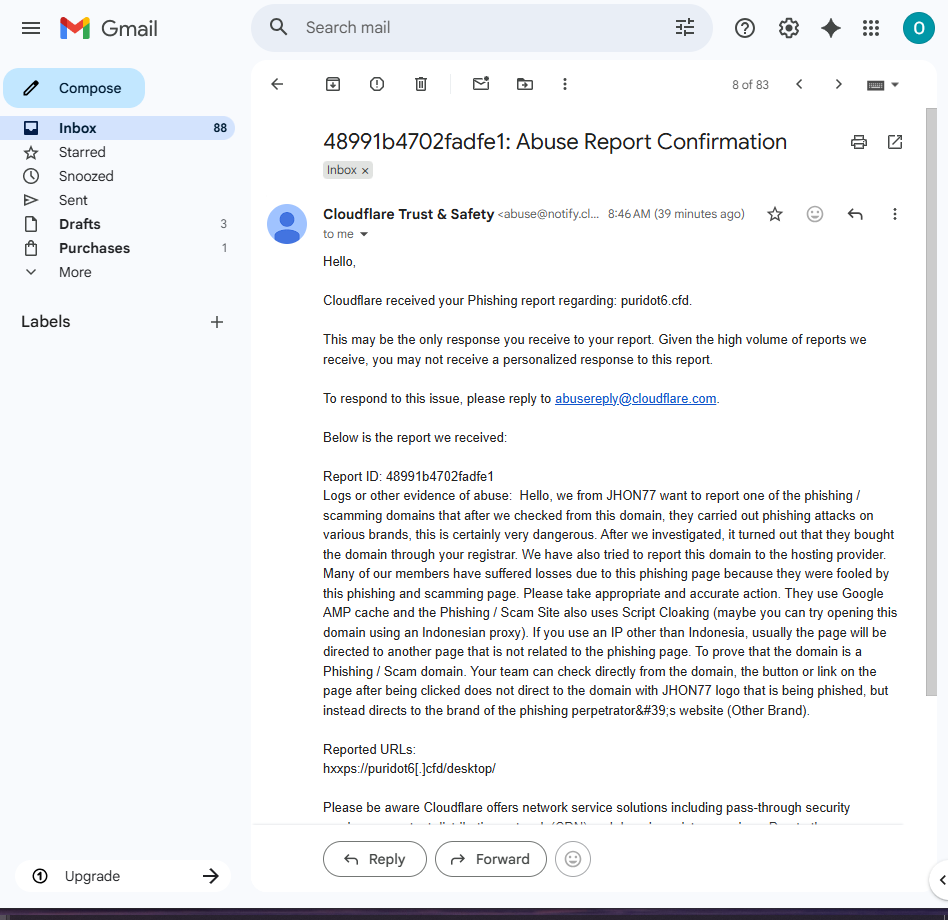Viewport: 948px width, 920px height.
Task: Open the Sent folder
Action: [x=118, y=200]
